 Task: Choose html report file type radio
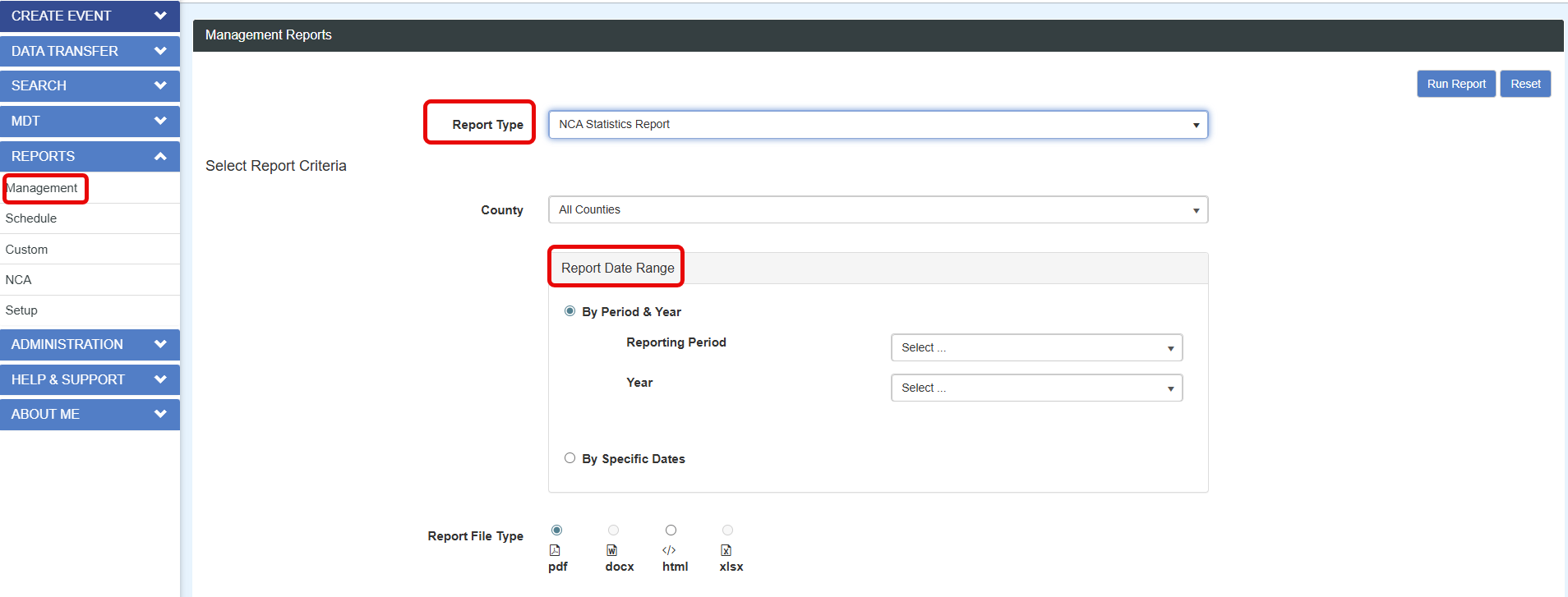pos(671,530)
